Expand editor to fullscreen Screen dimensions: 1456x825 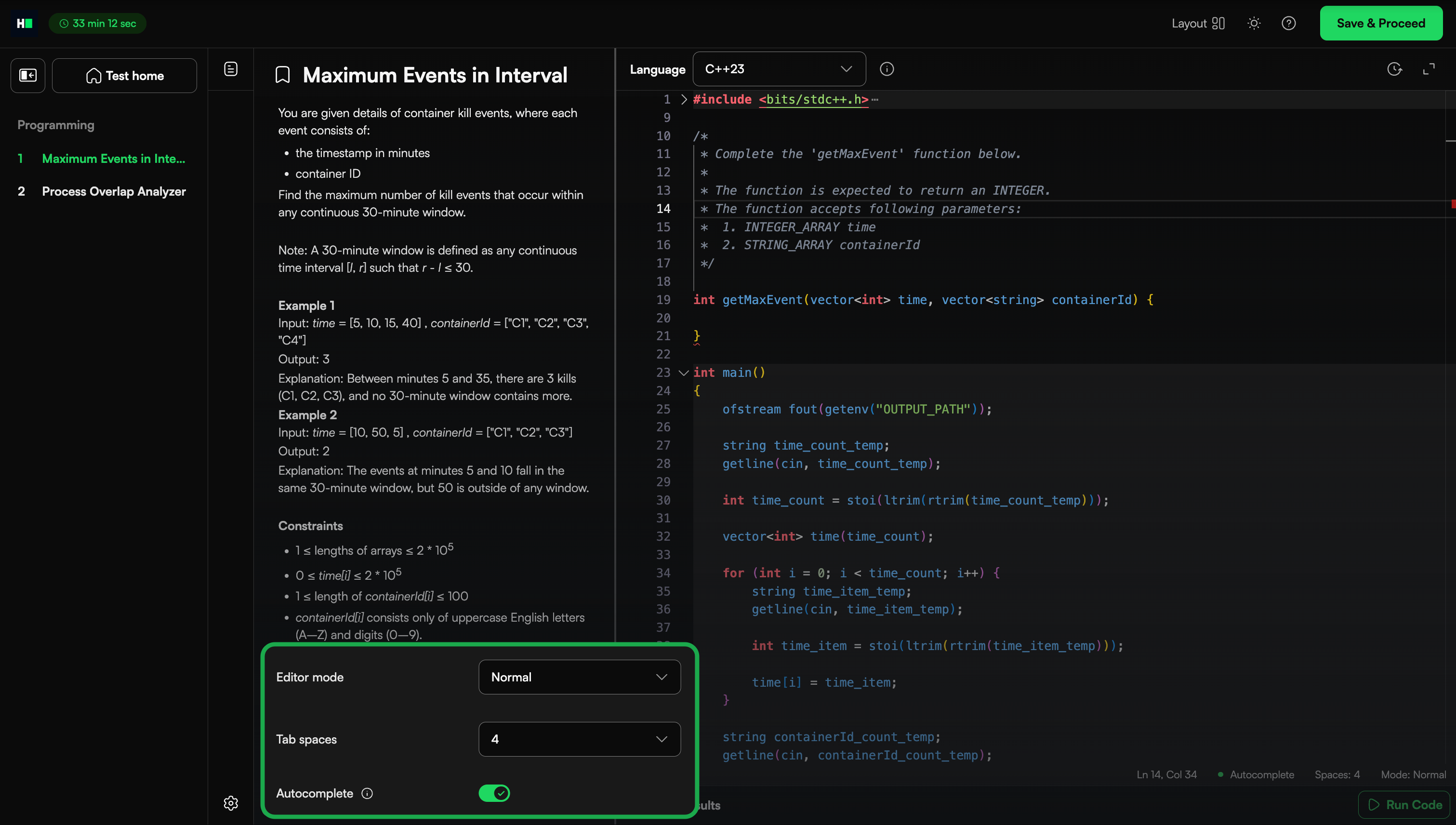point(1429,69)
